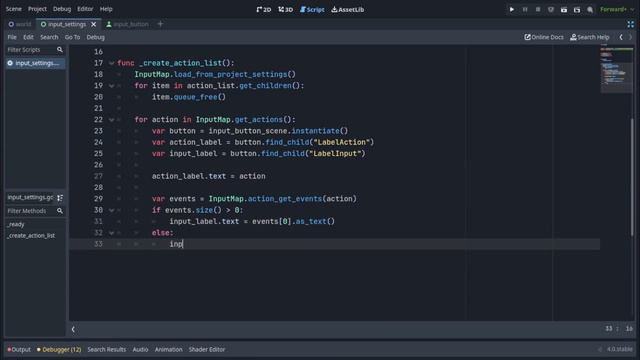This screenshot has width=640, height=360.
Task: Toggle distraction-free mode icon
Action: coord(631,24)
